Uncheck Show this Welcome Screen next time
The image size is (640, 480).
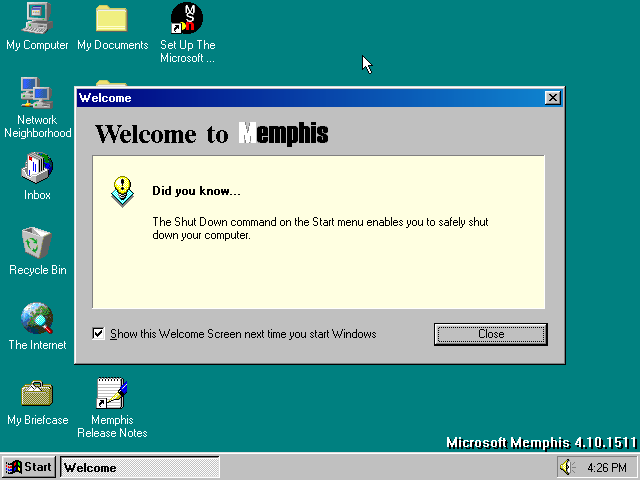(98, 333)
